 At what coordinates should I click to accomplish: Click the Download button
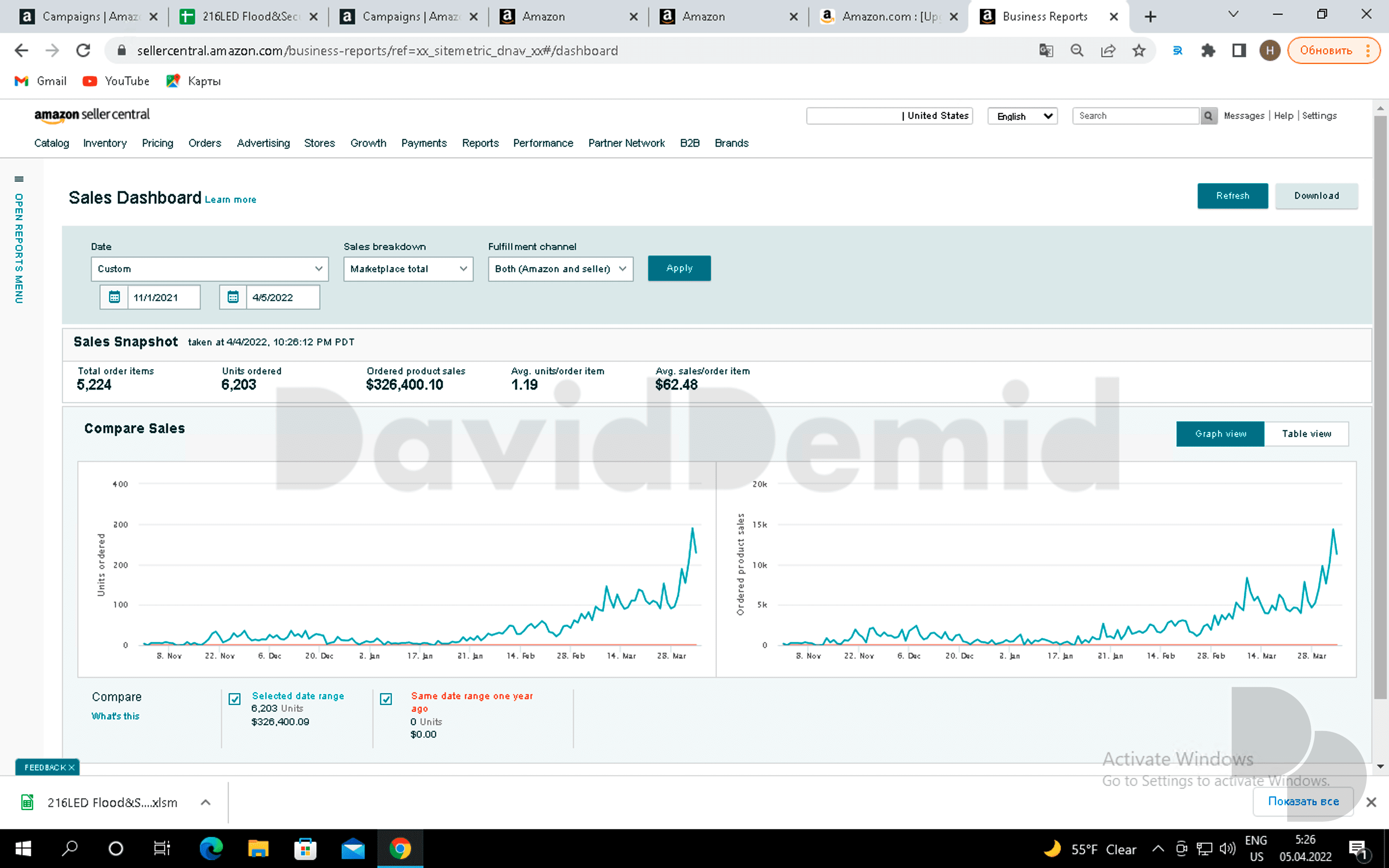[x=1316, y=196]
